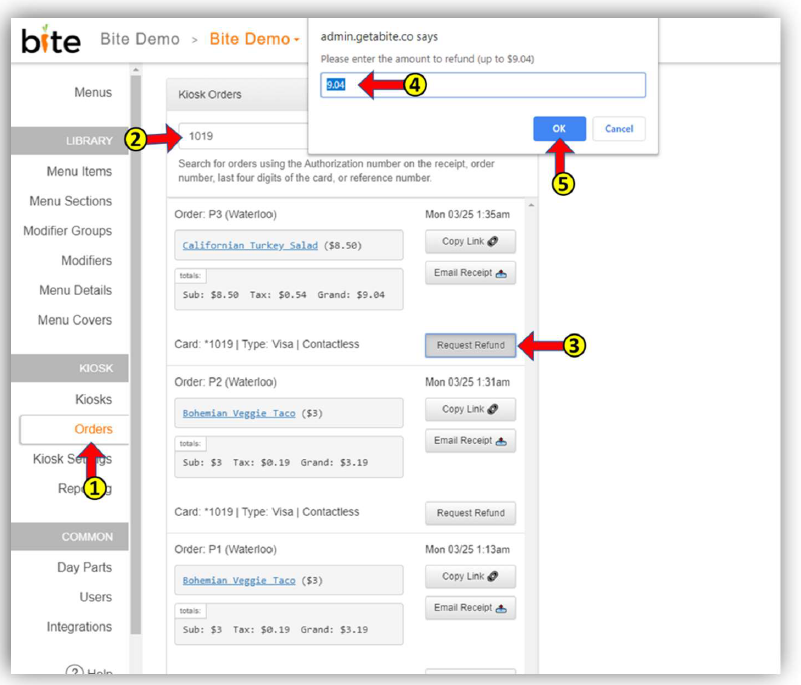Click the Bite Demo breadcrumb link
Screen dimensions: 801x685
[140, 40]
